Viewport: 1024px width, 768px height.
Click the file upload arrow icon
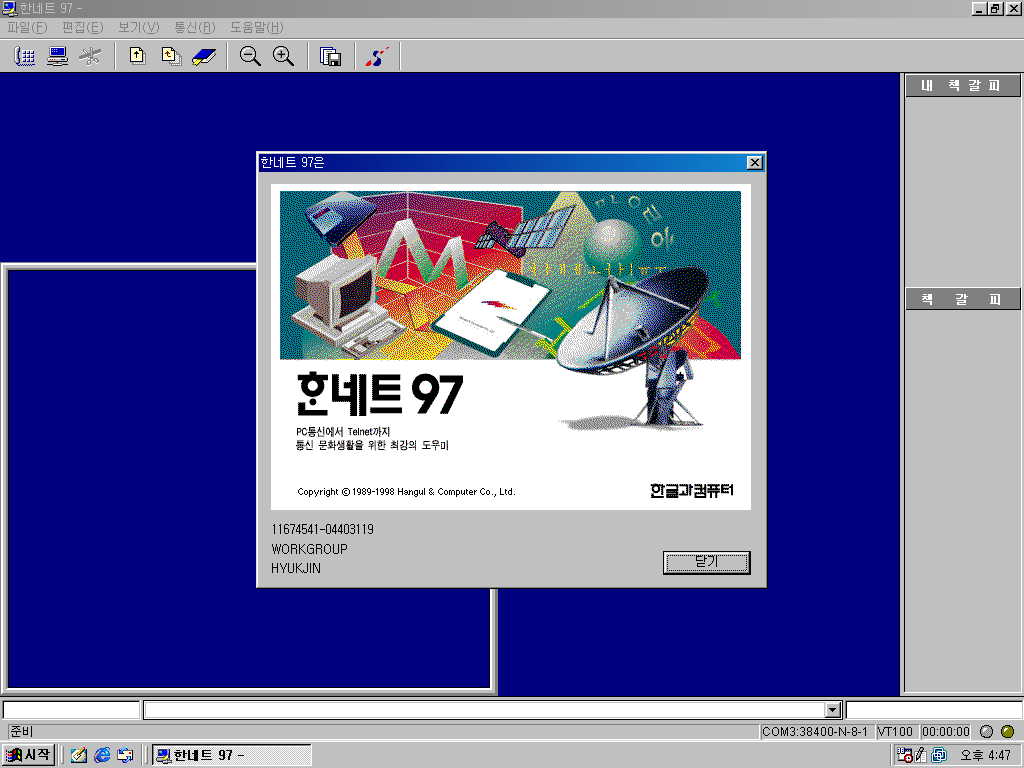tap(137, 56)
